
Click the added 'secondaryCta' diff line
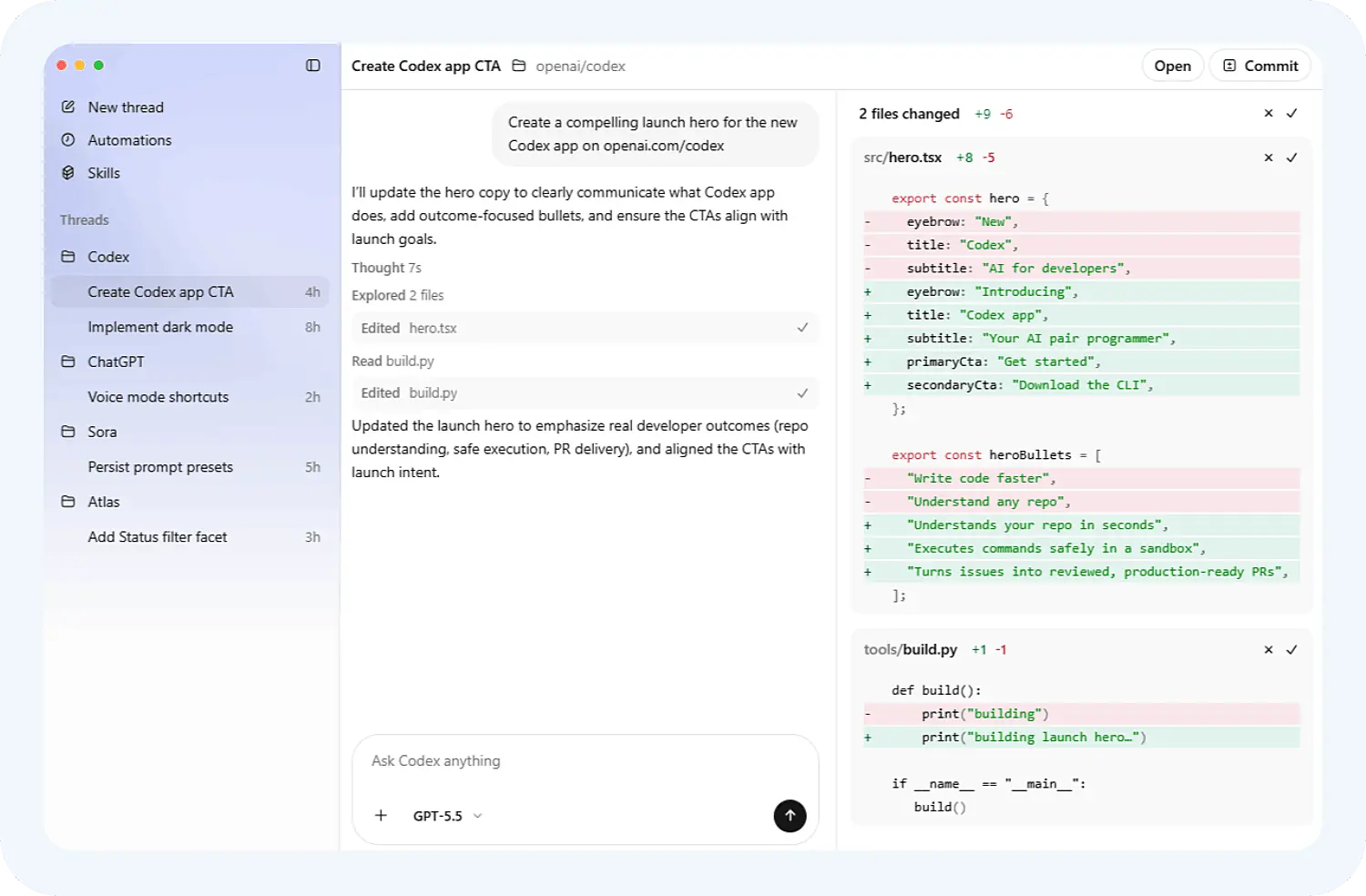(1082, 385)
